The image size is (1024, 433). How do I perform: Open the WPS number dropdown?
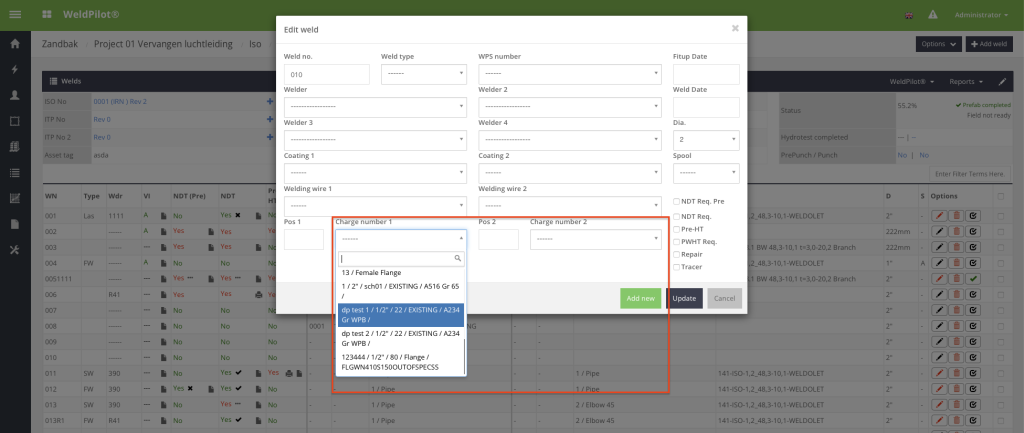coord(570,74)
